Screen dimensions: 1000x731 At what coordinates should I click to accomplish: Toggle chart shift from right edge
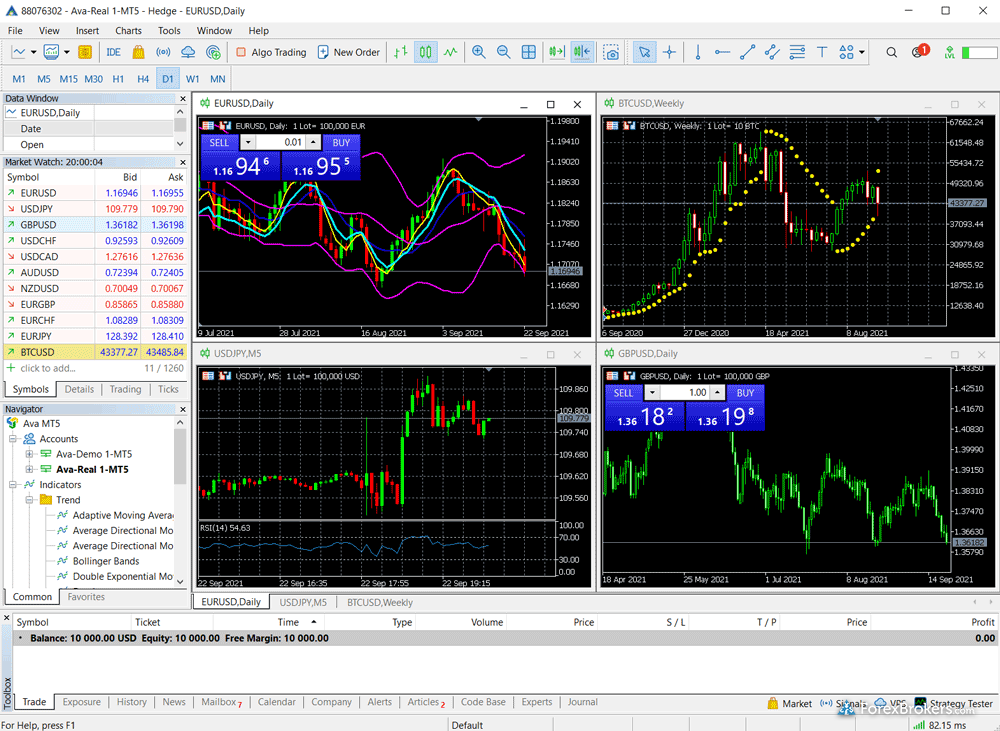tap(582, 52)
